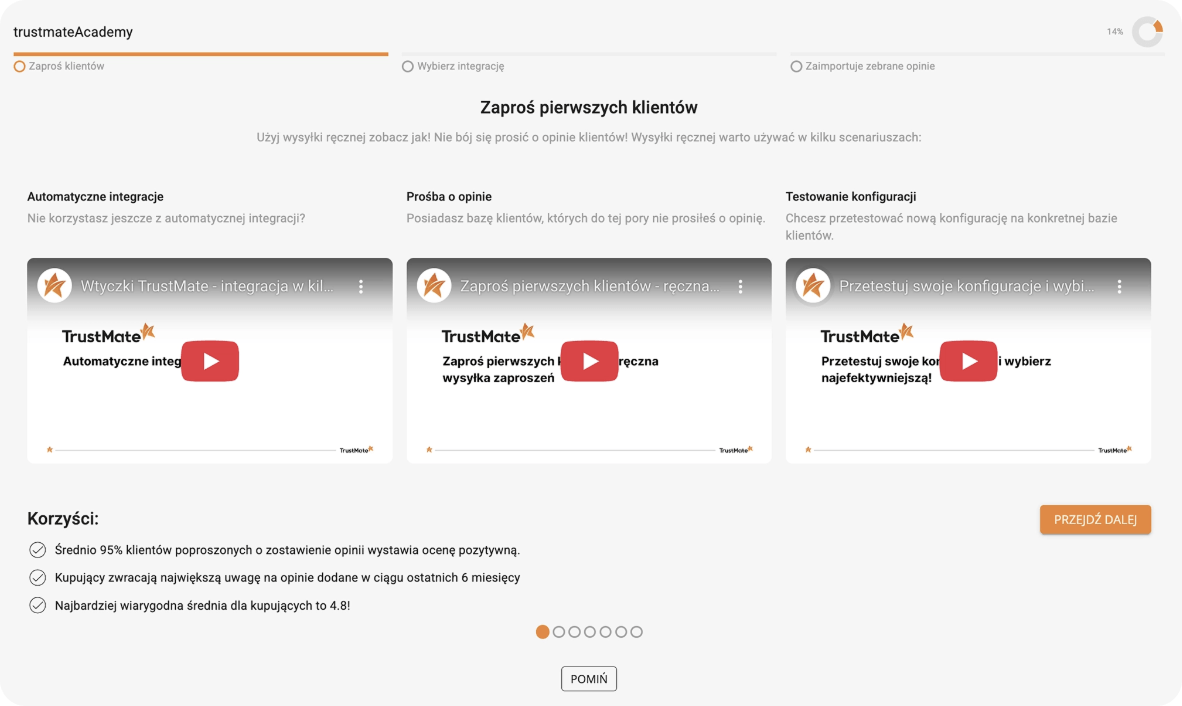Click the POMIŃ skip button

click(589, 679)
